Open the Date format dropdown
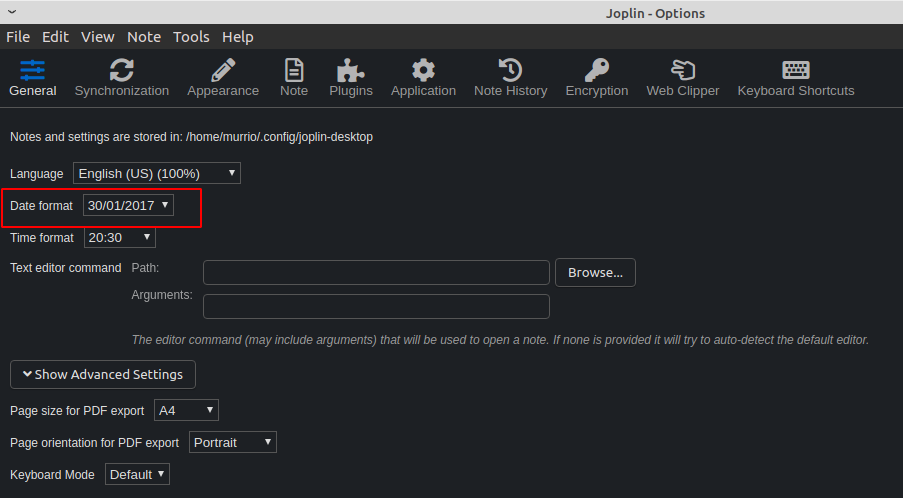The image size is (903, 498). coord(128,206)
